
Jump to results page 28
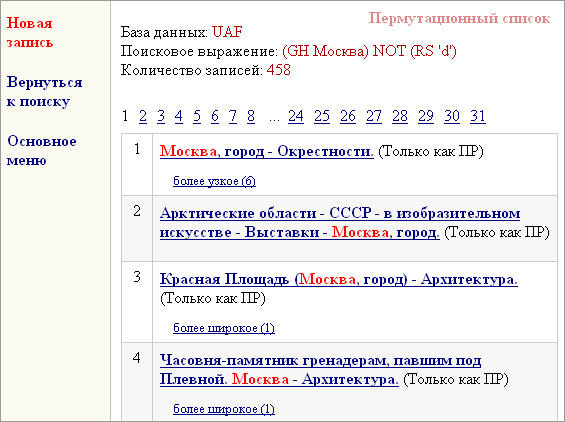click(x=400, y=116)
